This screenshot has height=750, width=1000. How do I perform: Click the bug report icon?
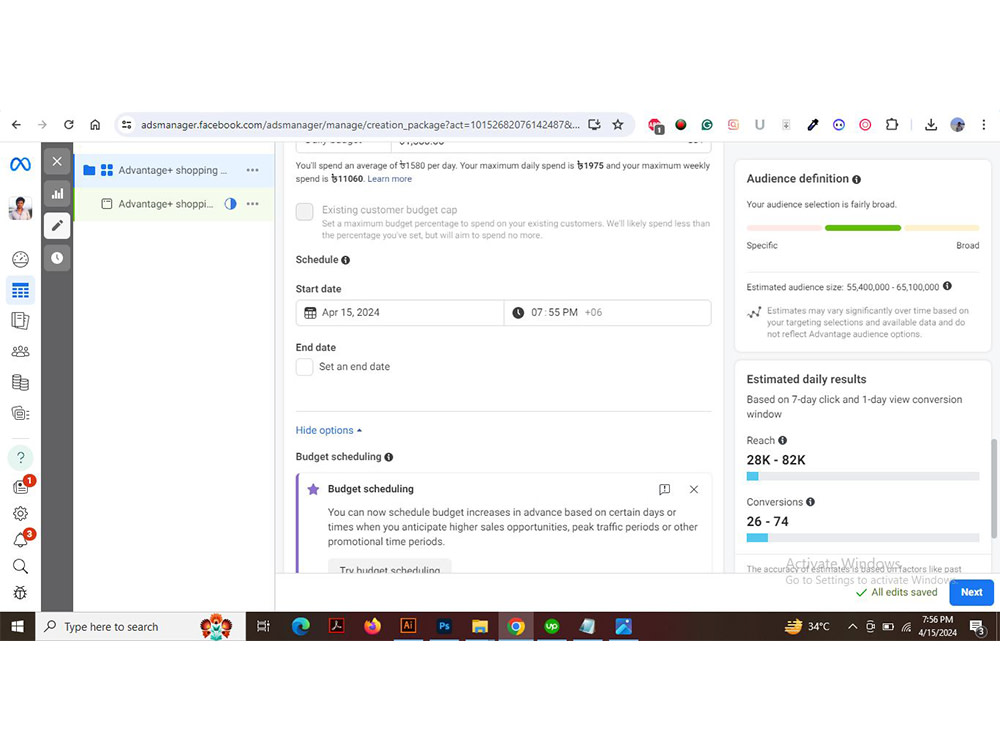(x=20, y=592)
